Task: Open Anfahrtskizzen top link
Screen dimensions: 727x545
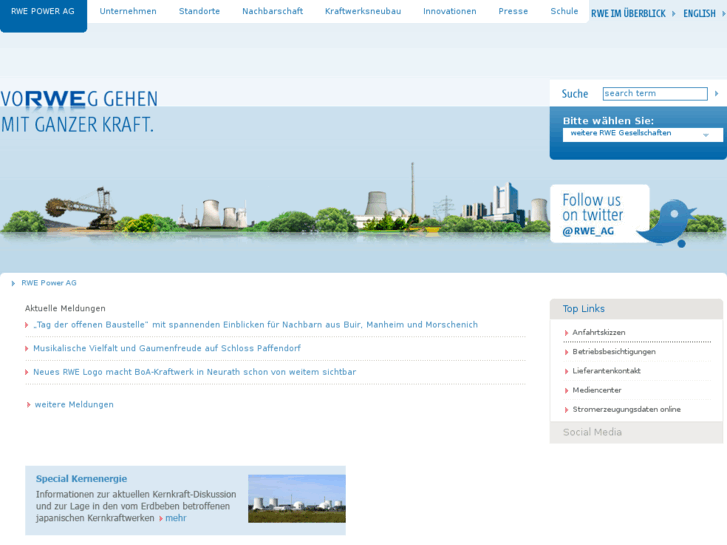Action: pos(599,333)
